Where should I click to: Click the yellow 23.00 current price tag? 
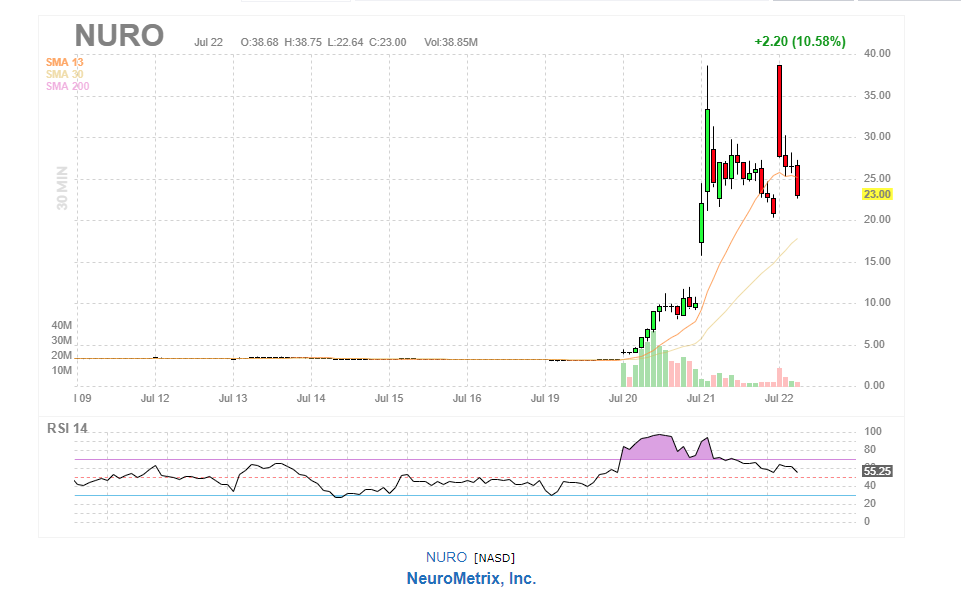(x=877, y=194)
